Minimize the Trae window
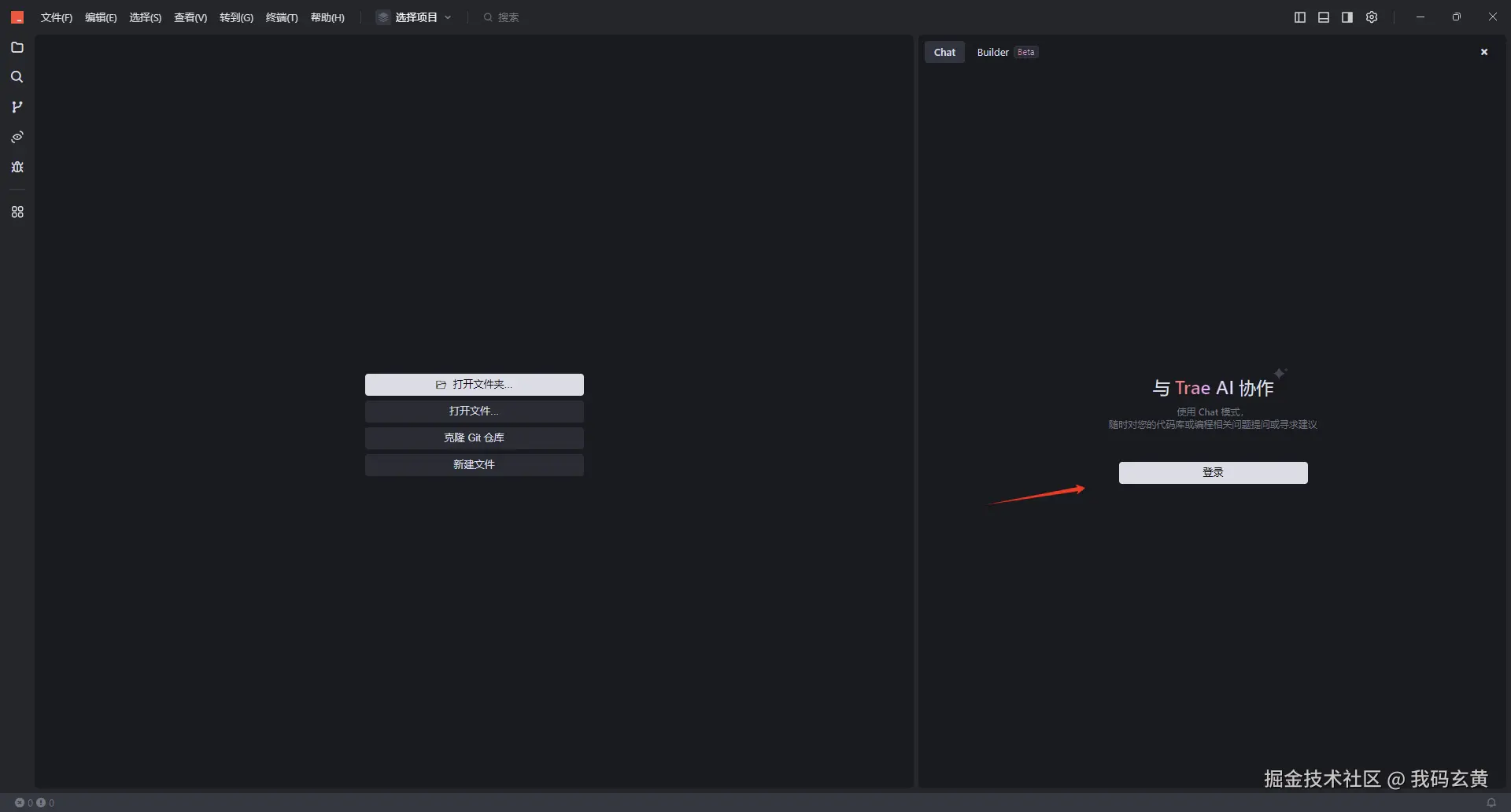This screenshot has height=812, width=1511. 1420,17
